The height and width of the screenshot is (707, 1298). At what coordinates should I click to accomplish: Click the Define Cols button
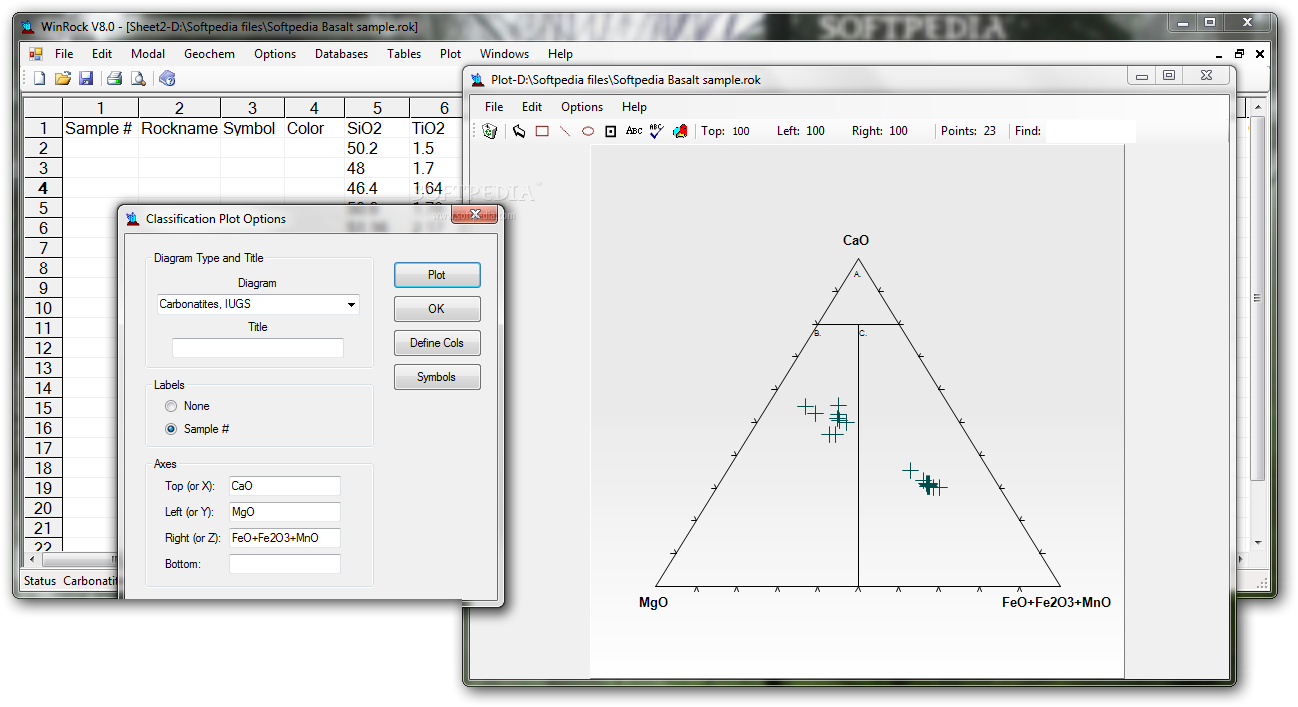[437, 343]
